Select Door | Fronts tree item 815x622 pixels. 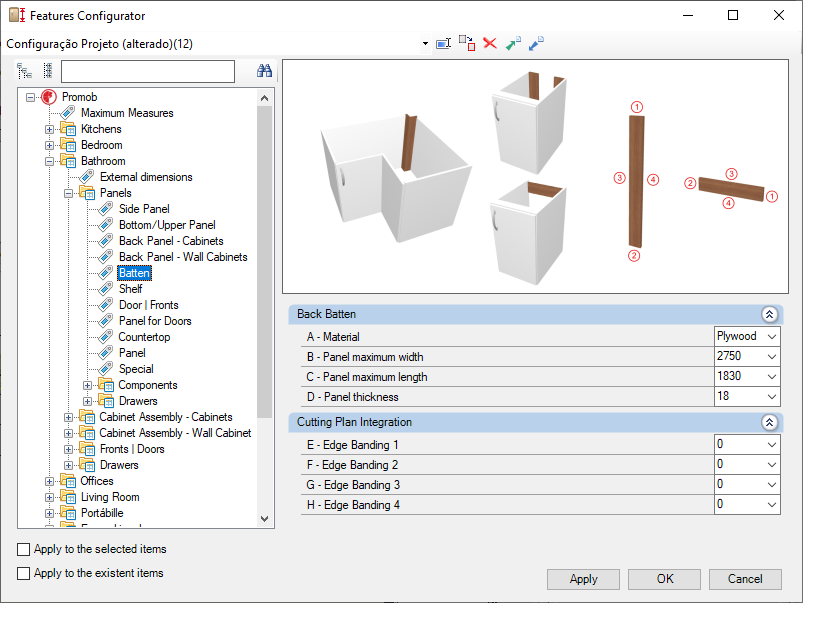click(x=149, y=305)
